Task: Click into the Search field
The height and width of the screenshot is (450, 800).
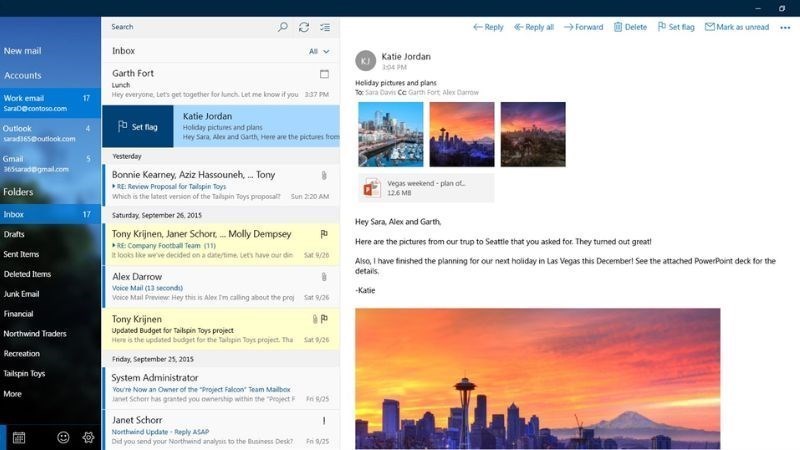Action: [189, 27]
